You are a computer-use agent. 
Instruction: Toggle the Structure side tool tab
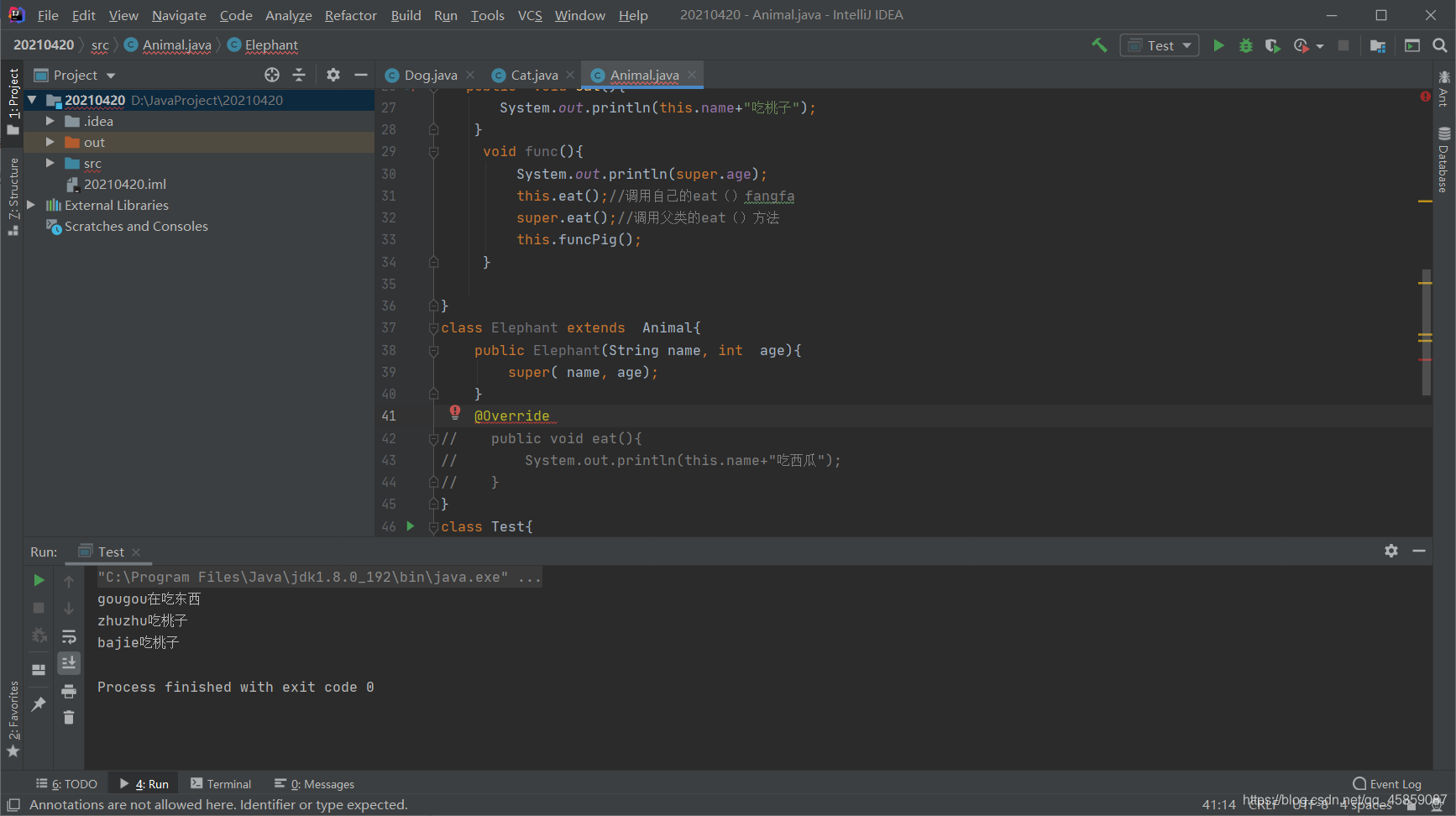pyautogui.click(x=13, y=196)
